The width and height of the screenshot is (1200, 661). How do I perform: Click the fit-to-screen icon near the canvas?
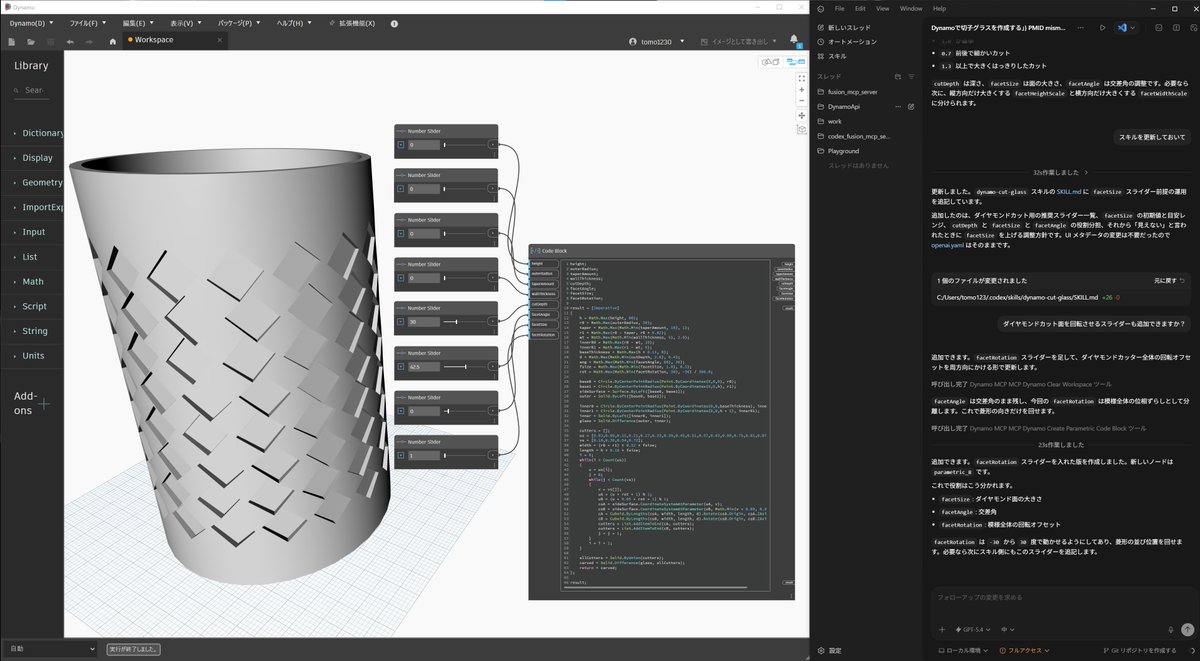coord(801,78)
